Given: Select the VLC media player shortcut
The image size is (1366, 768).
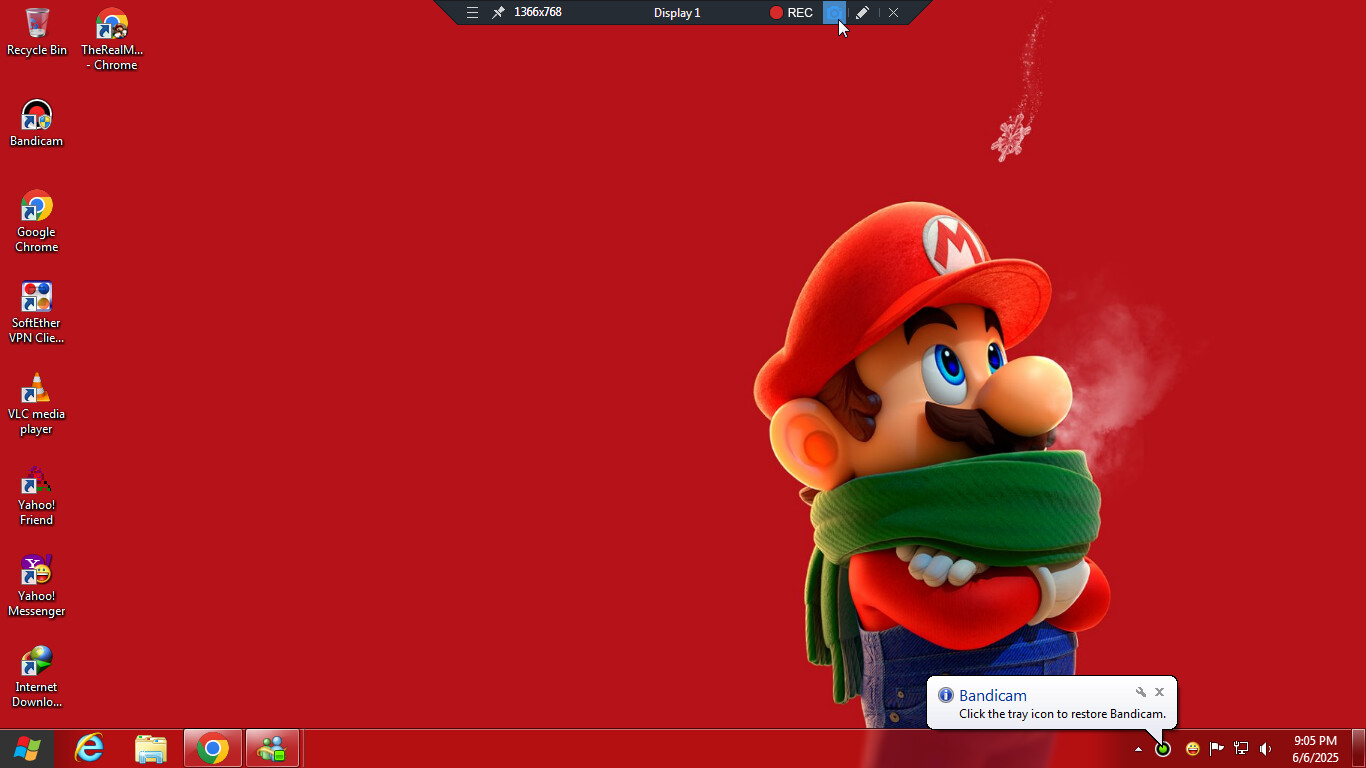Looking at the screenshot, I should [37, 403].
